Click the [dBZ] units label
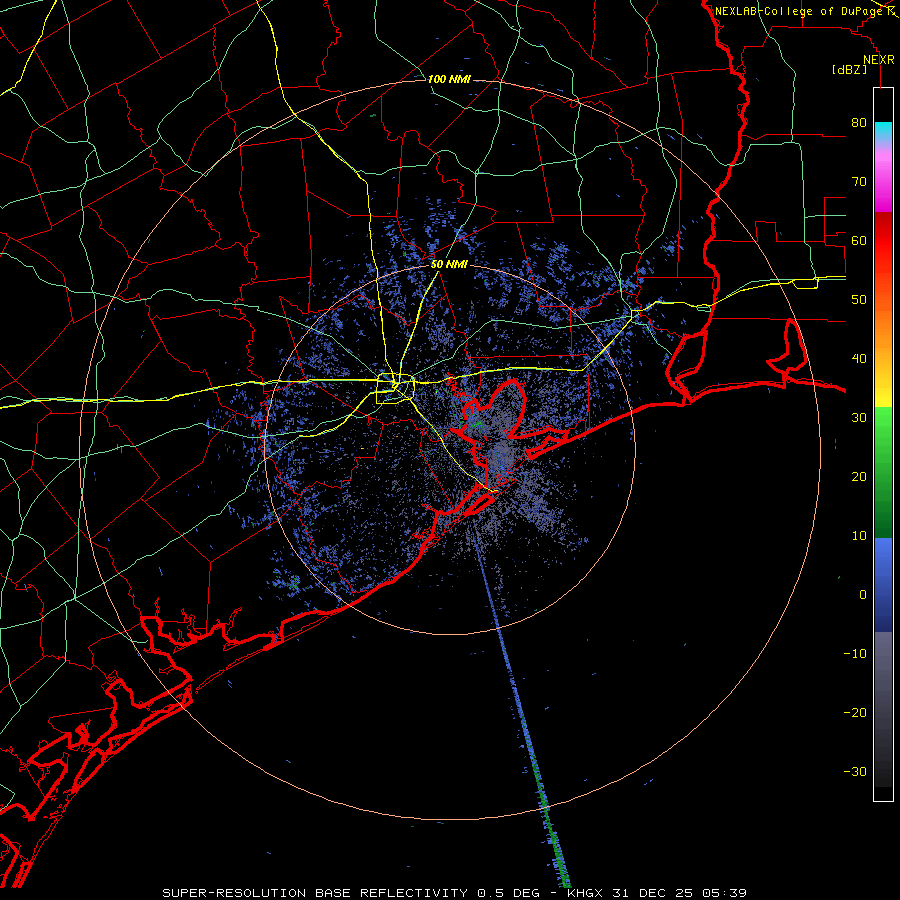 (x=849, y=69)
